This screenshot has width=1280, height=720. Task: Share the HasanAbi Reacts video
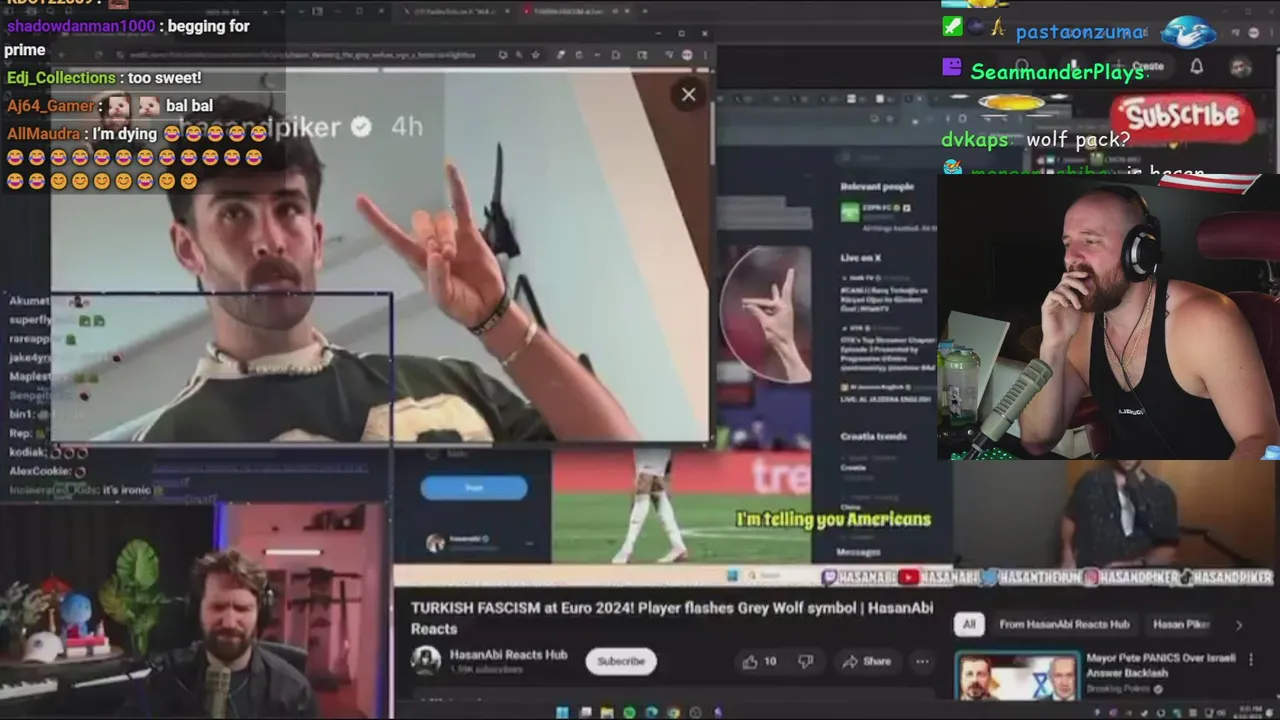tap(866, 661)
